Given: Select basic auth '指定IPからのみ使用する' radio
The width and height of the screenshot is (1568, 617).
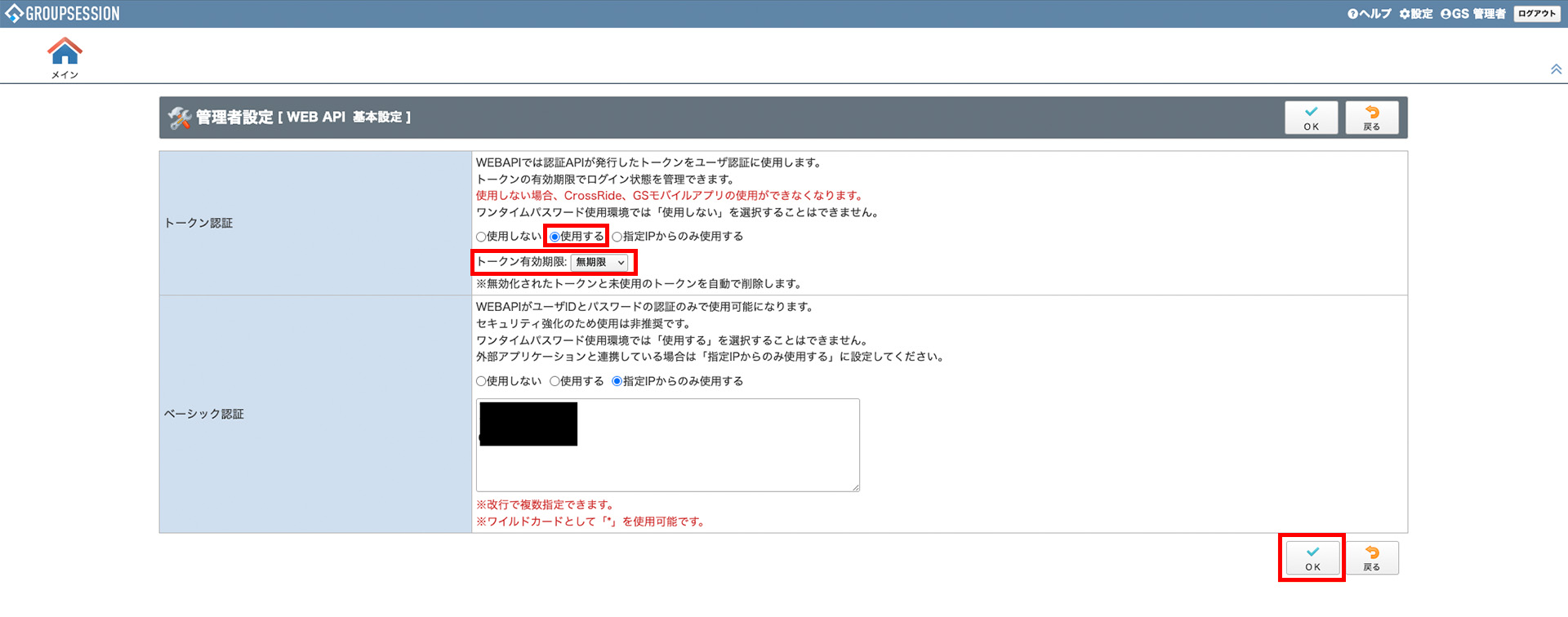Looking at the screenshot, I should click(x=617, y=381).
